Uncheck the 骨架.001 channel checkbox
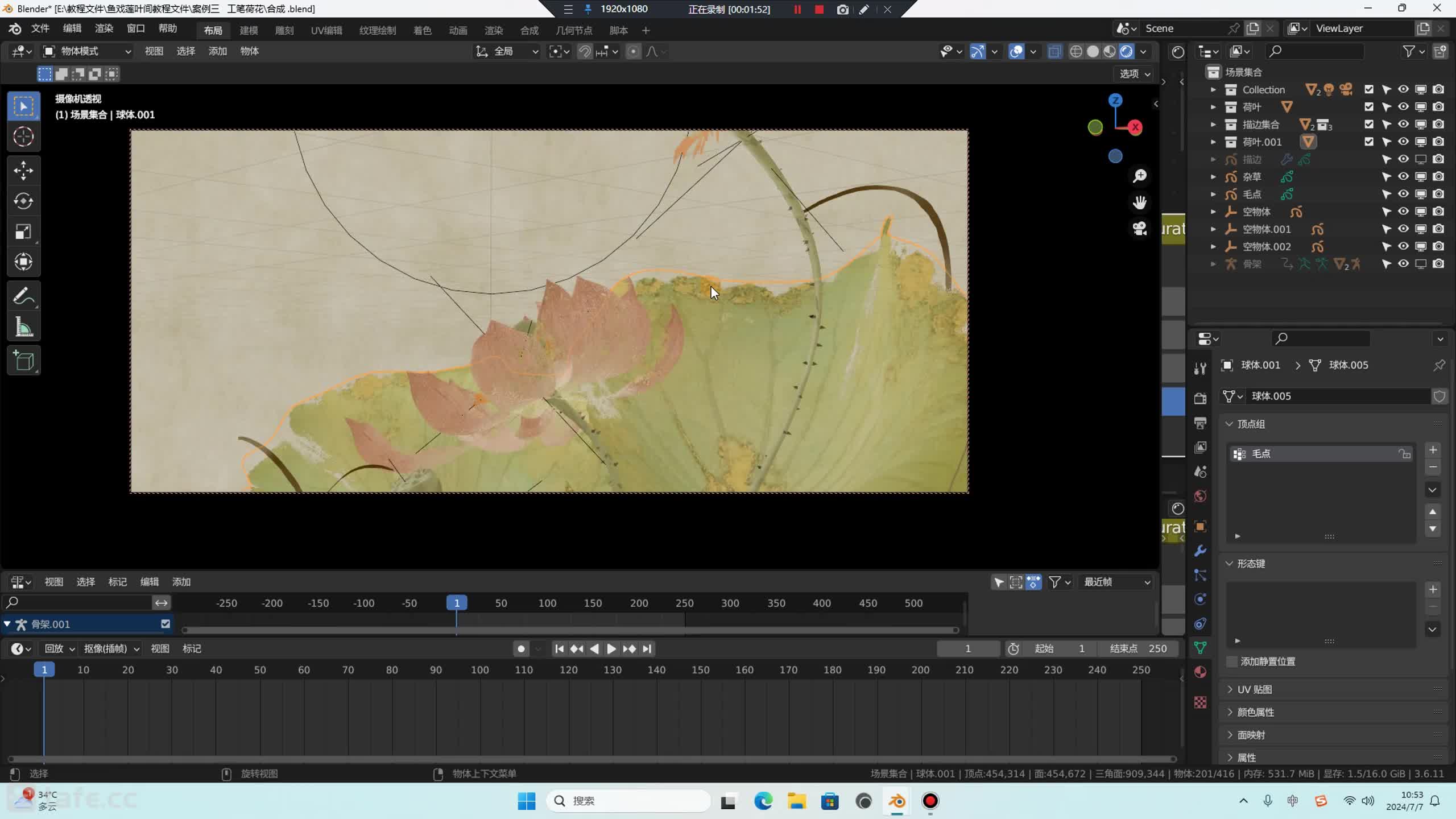The image size is (1456, 819). pyautogui.click(x=166, y=624)
